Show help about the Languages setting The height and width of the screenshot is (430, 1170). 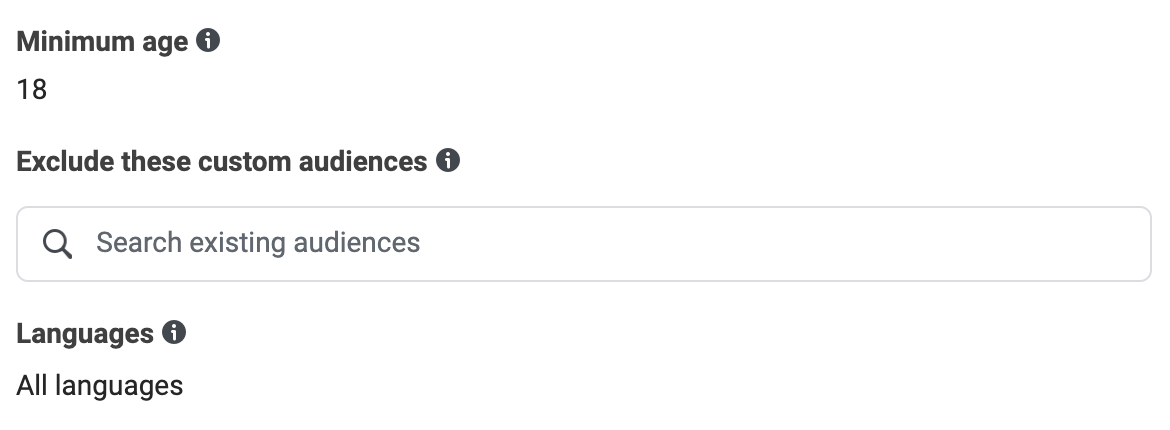click(x=174, y=332)
